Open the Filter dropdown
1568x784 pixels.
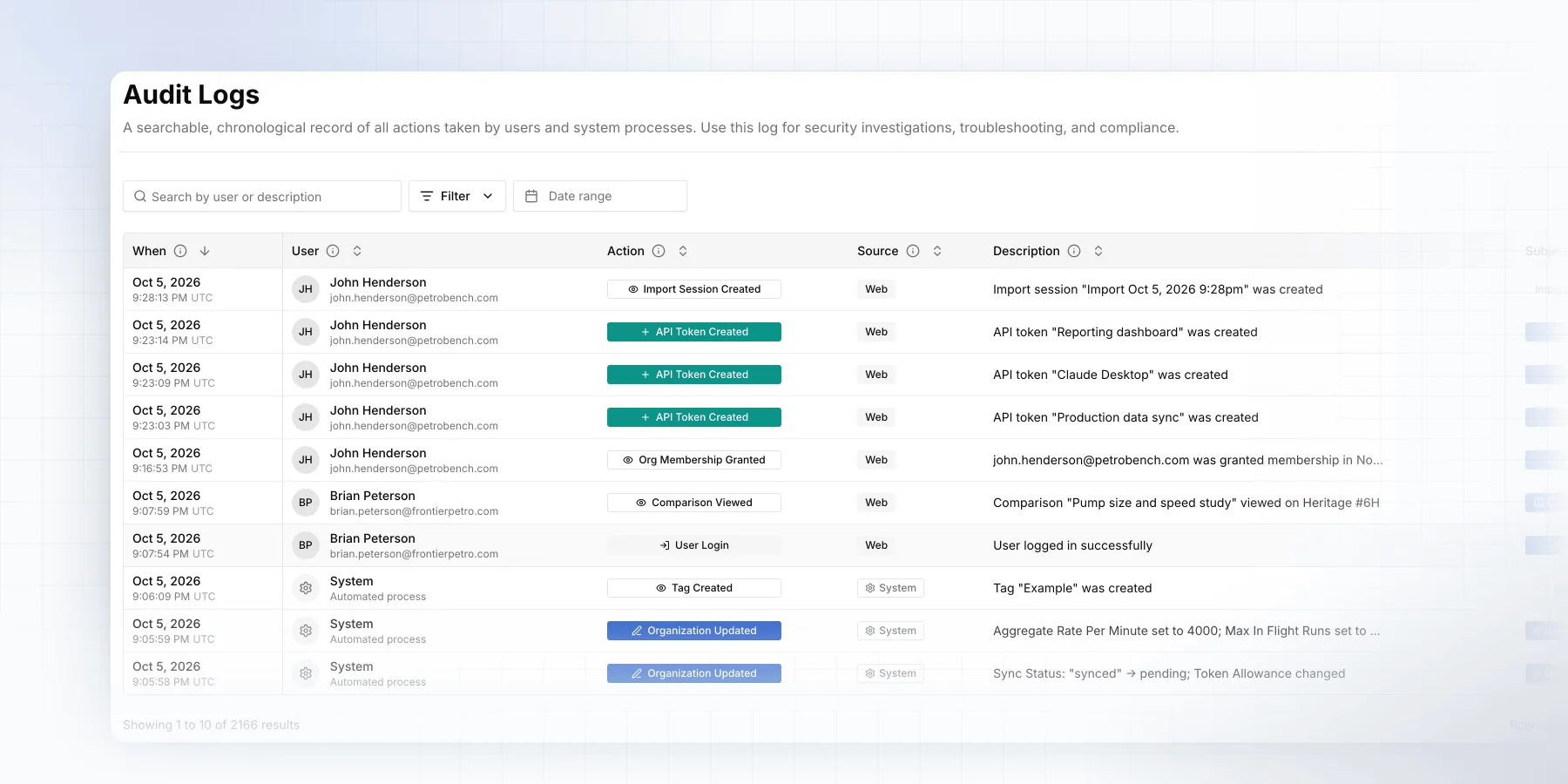tap(457, 196)
